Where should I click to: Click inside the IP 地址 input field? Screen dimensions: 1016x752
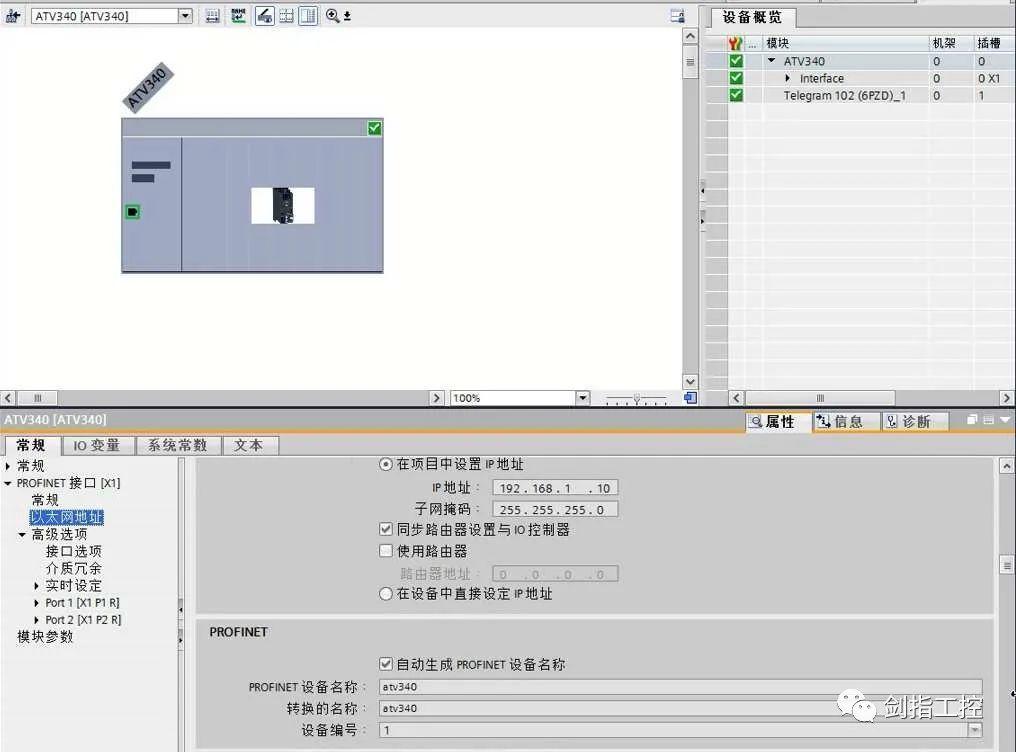coord(555,487)
